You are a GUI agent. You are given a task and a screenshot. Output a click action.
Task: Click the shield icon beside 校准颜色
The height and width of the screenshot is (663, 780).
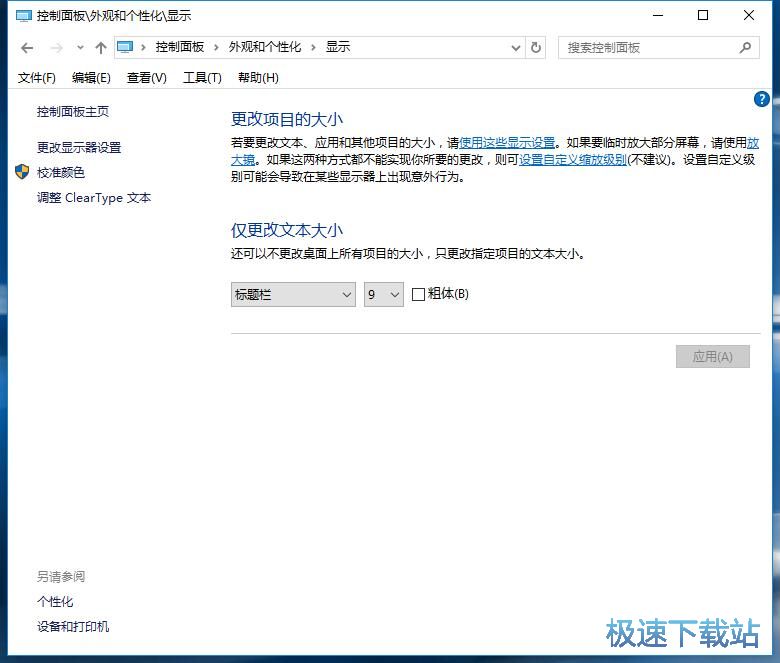coord(22,172)
